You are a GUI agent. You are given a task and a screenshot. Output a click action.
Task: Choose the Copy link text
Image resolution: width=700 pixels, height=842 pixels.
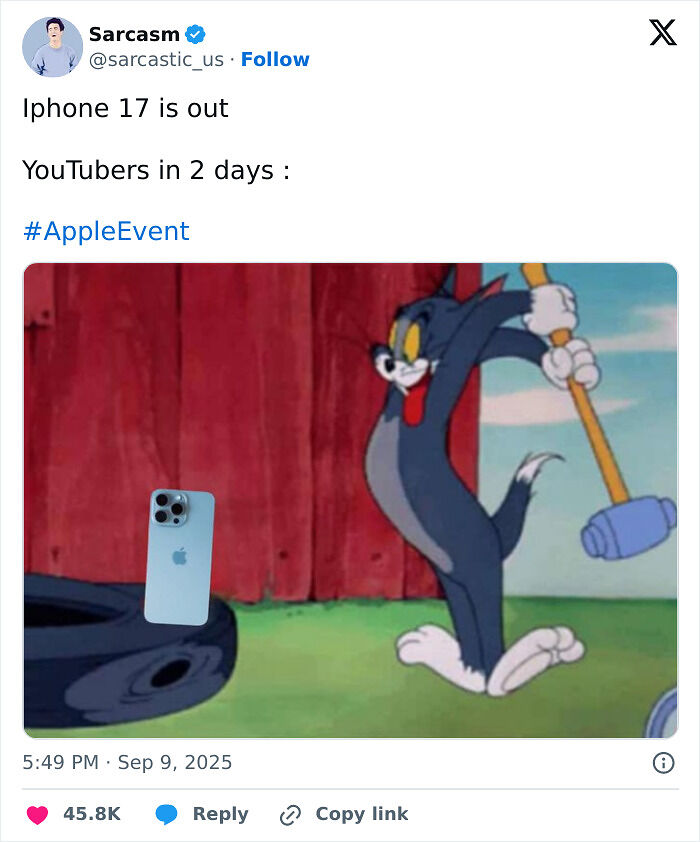click(362, 814)
